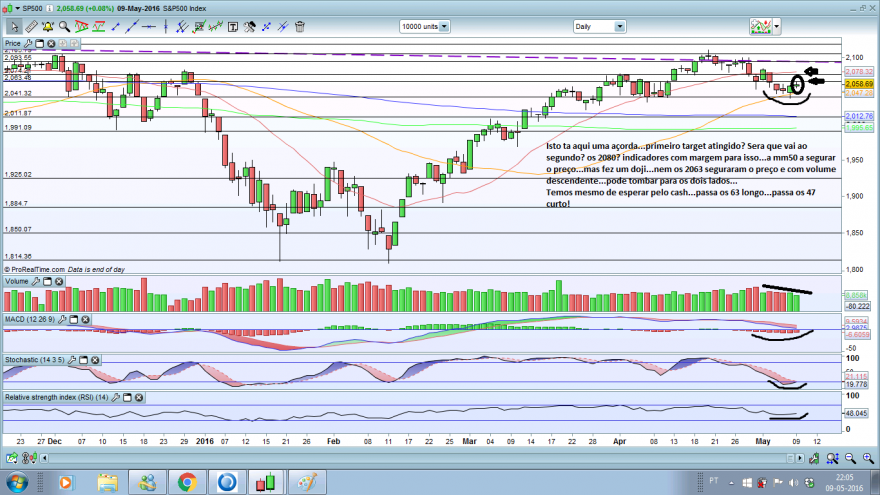880x495 pixels.
Task: Select the arrow cursor pointer tool
Action: click(14, 26)
